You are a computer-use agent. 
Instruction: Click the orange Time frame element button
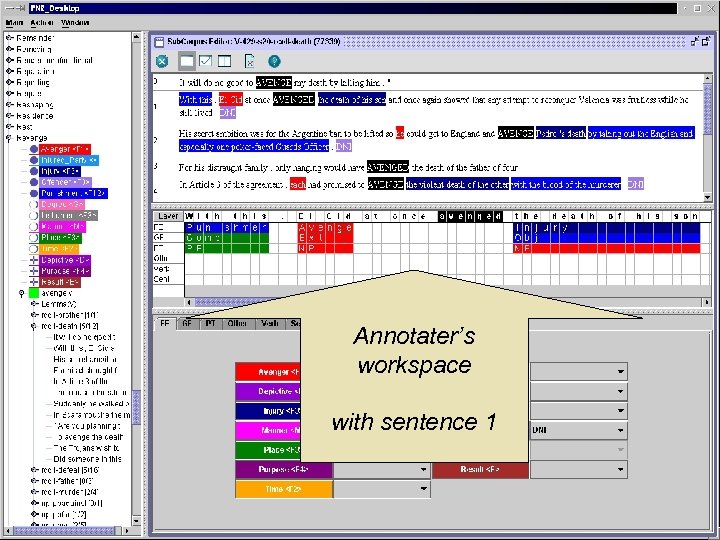point(284,489)
